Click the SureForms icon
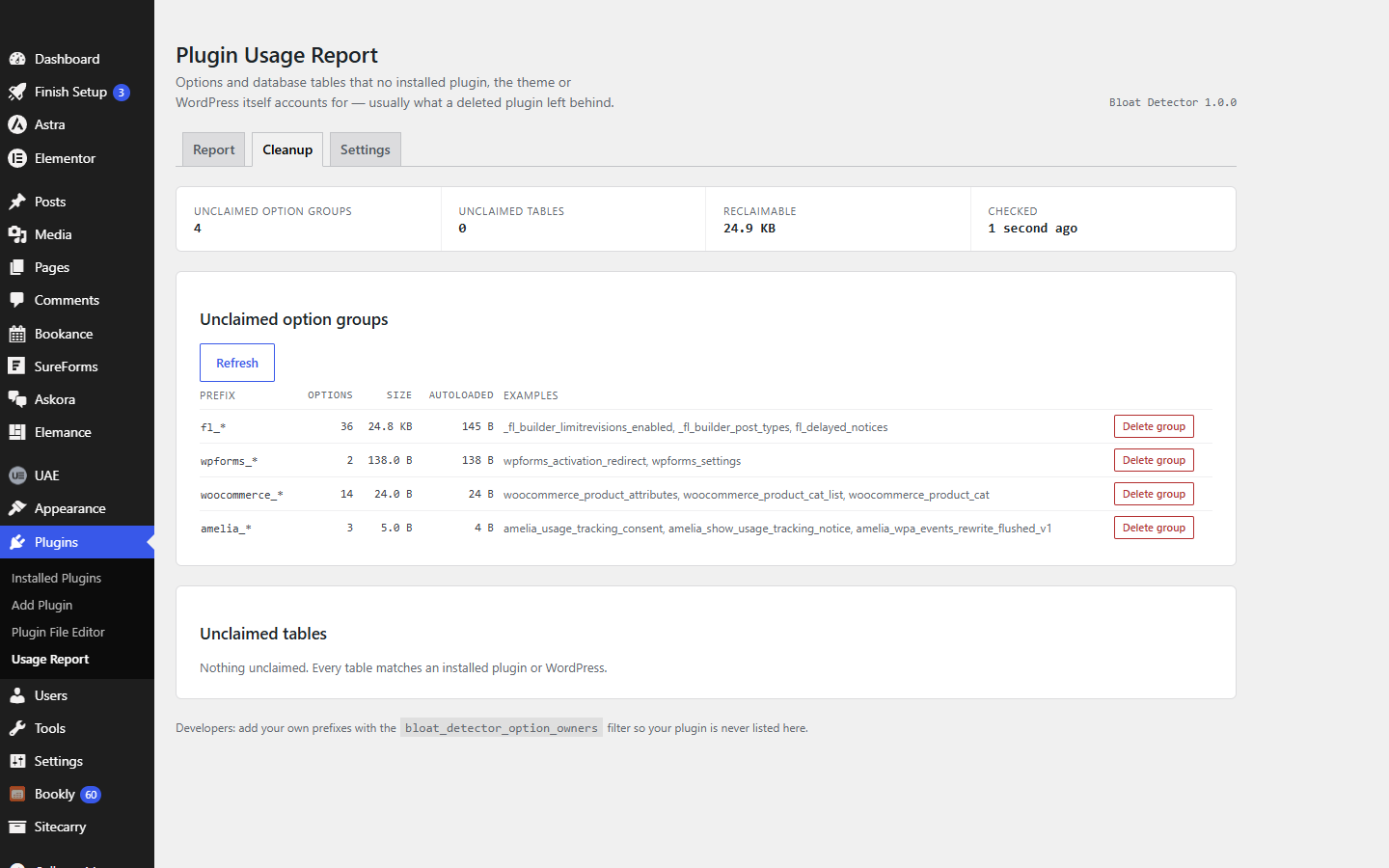The image size is (1389, 868). pos(17,366)
